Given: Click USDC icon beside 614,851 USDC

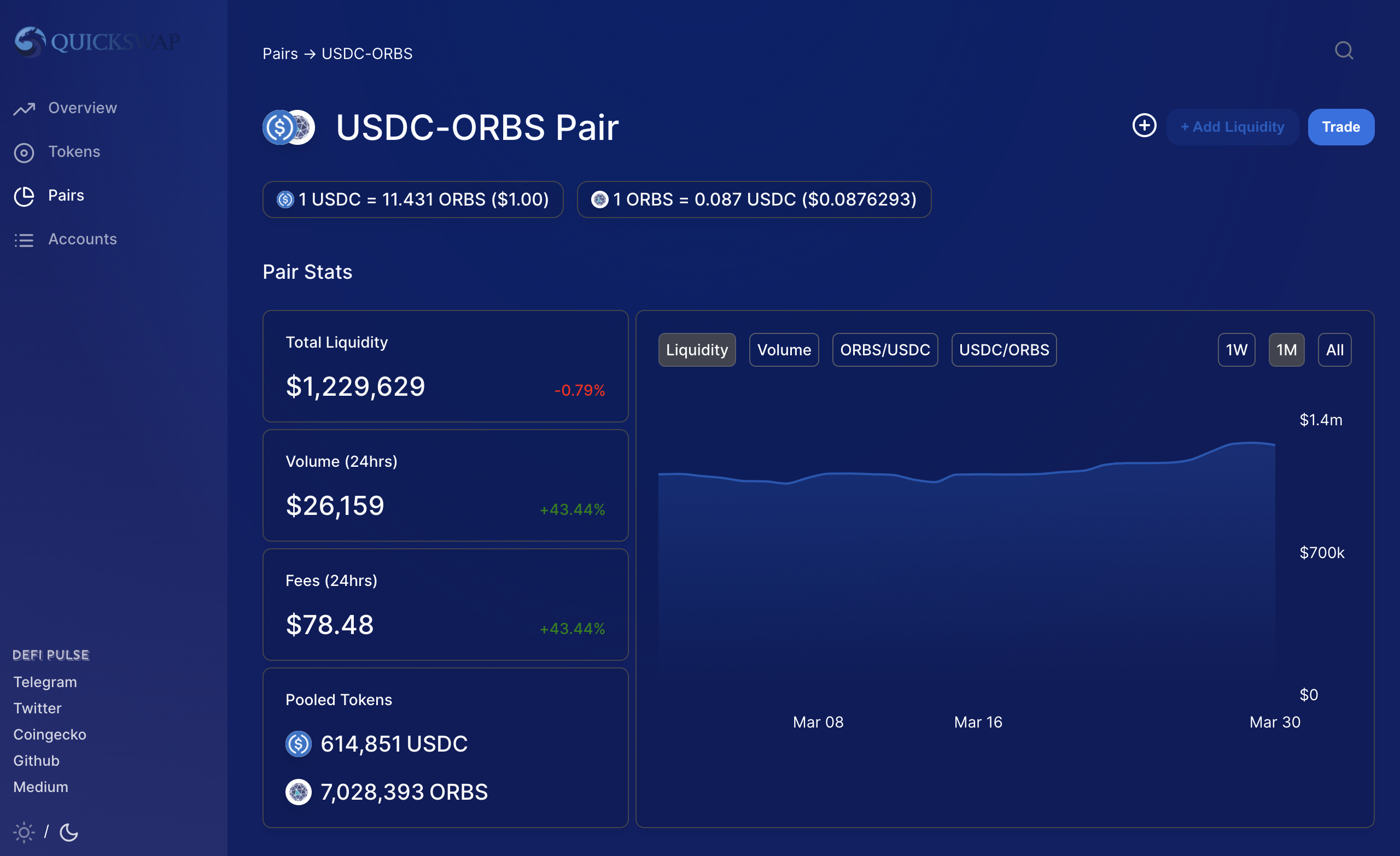Looking at the screenshot, I should coord(298,744).
